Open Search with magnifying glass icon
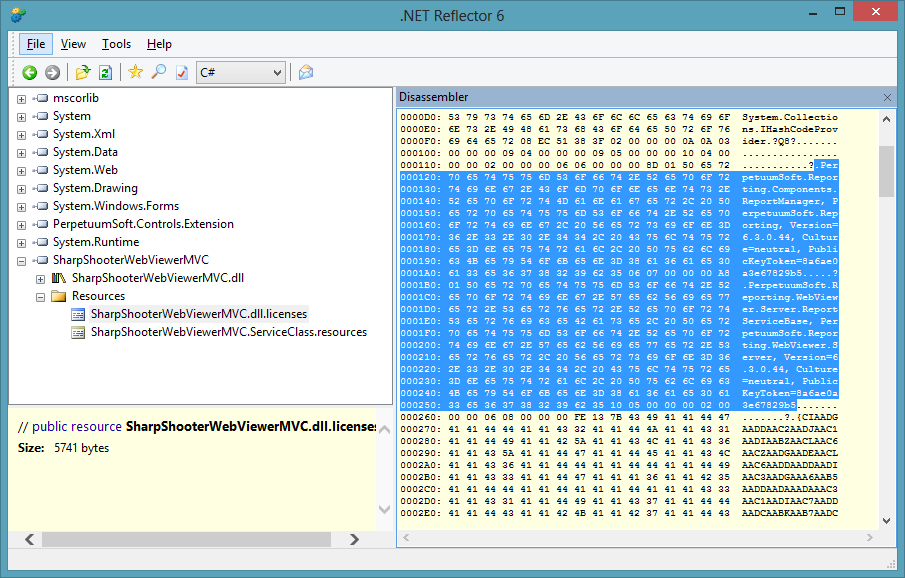This screenshot has height=578, width=905. click(158, 72)
